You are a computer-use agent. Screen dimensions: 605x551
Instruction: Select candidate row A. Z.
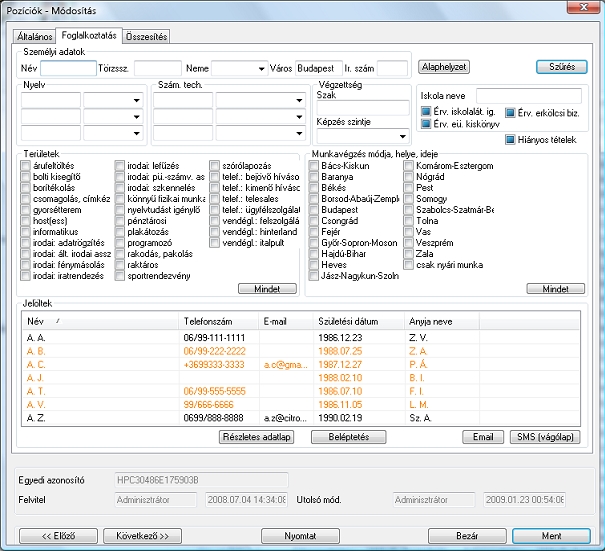[301, 418]
